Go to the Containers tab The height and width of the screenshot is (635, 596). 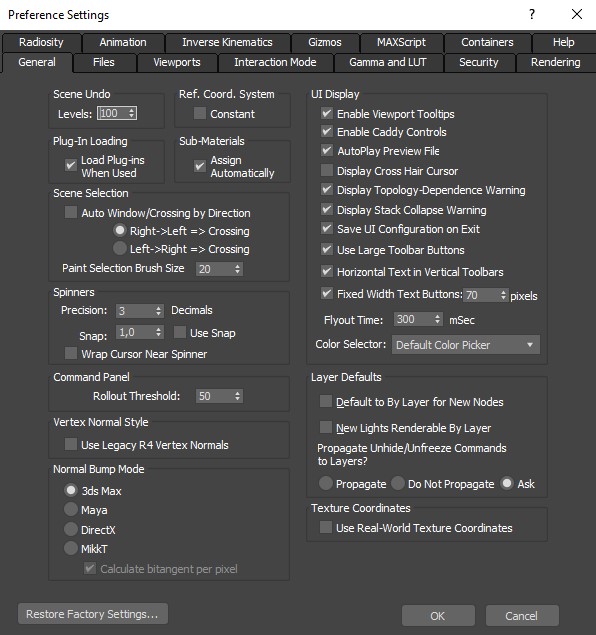point(487,42)
